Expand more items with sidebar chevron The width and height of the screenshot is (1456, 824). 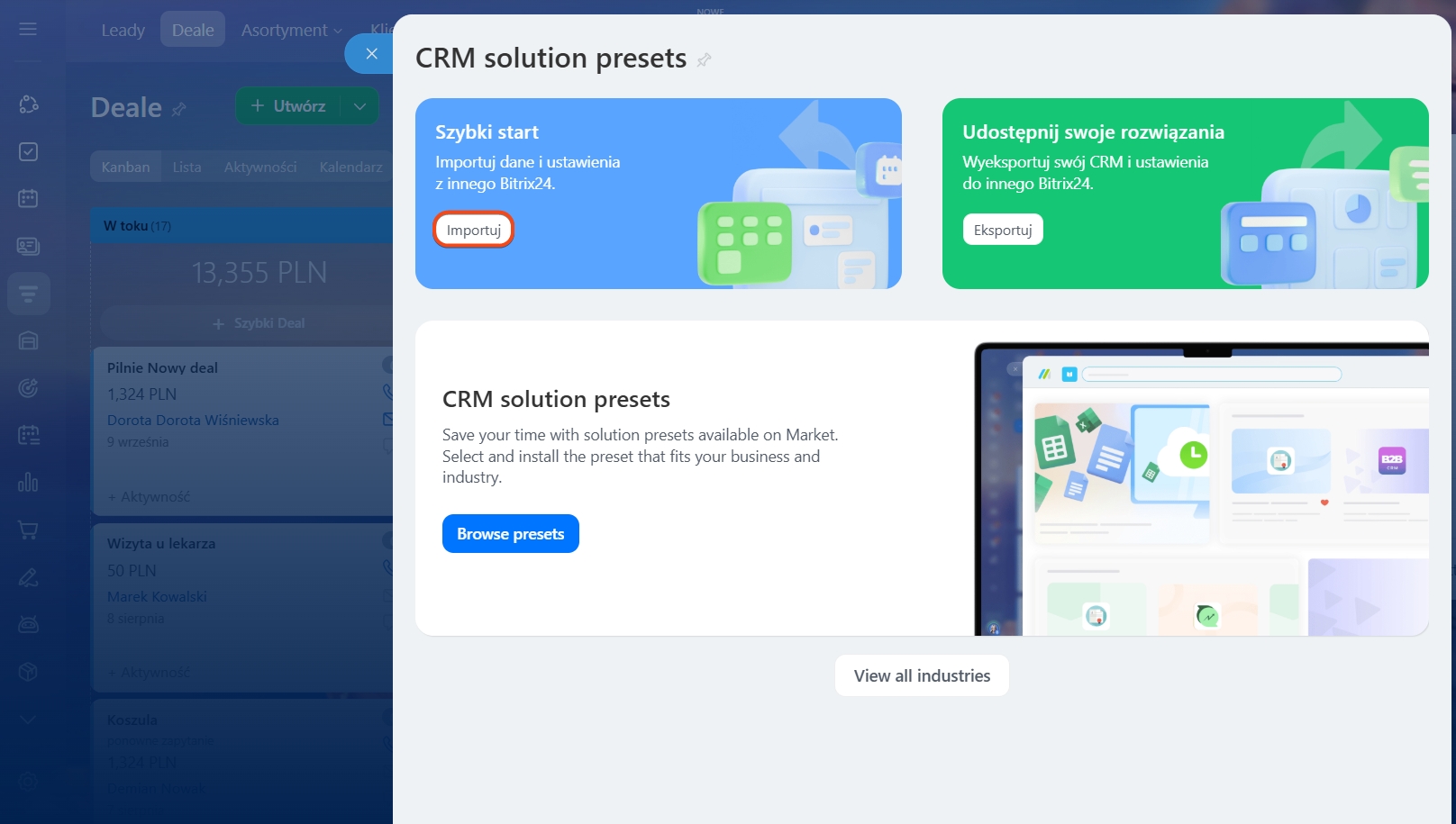[28, 720]
